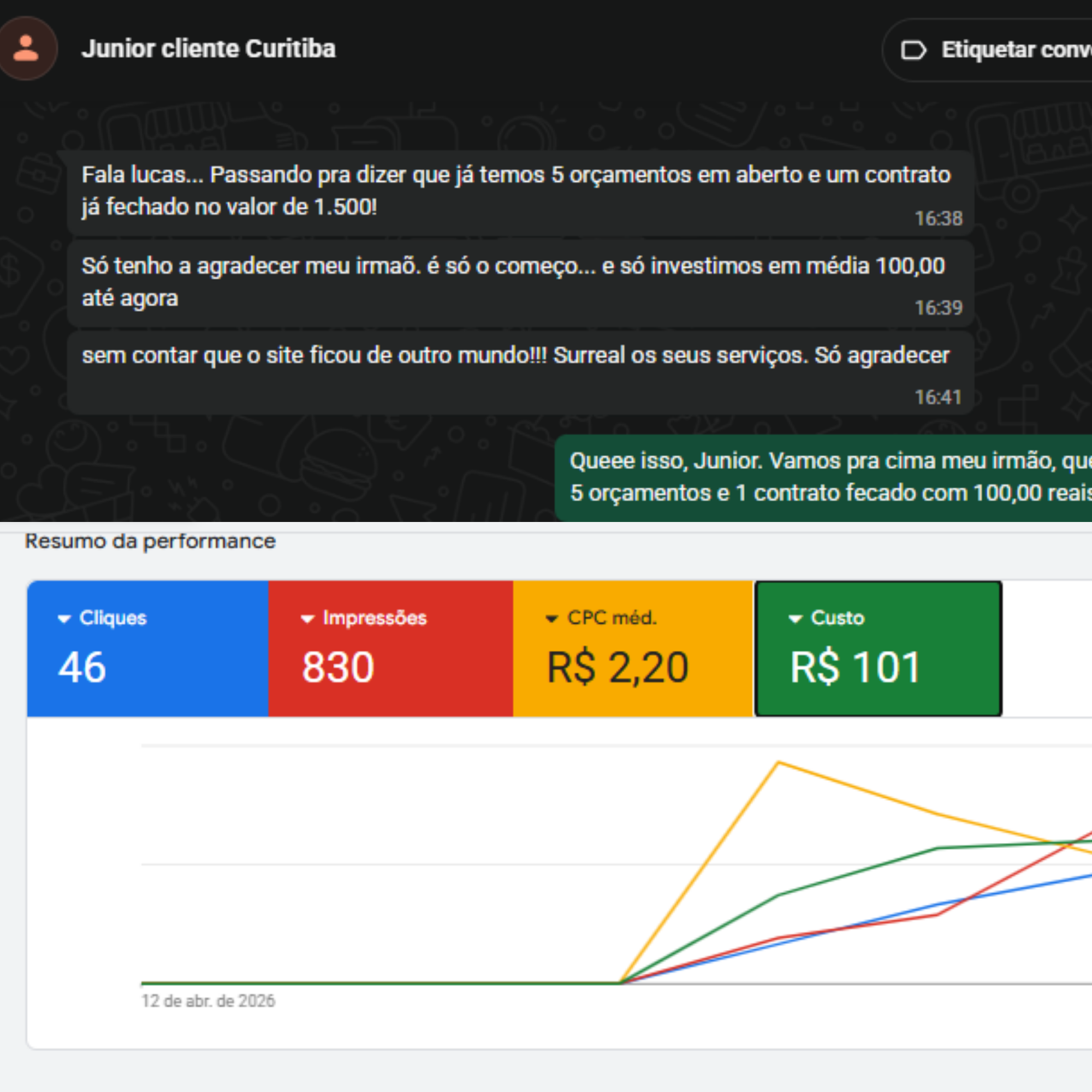
Task: Click the CPC méd. value R$ 2,20
Action: pyautogui.click(x=618, y=668)
